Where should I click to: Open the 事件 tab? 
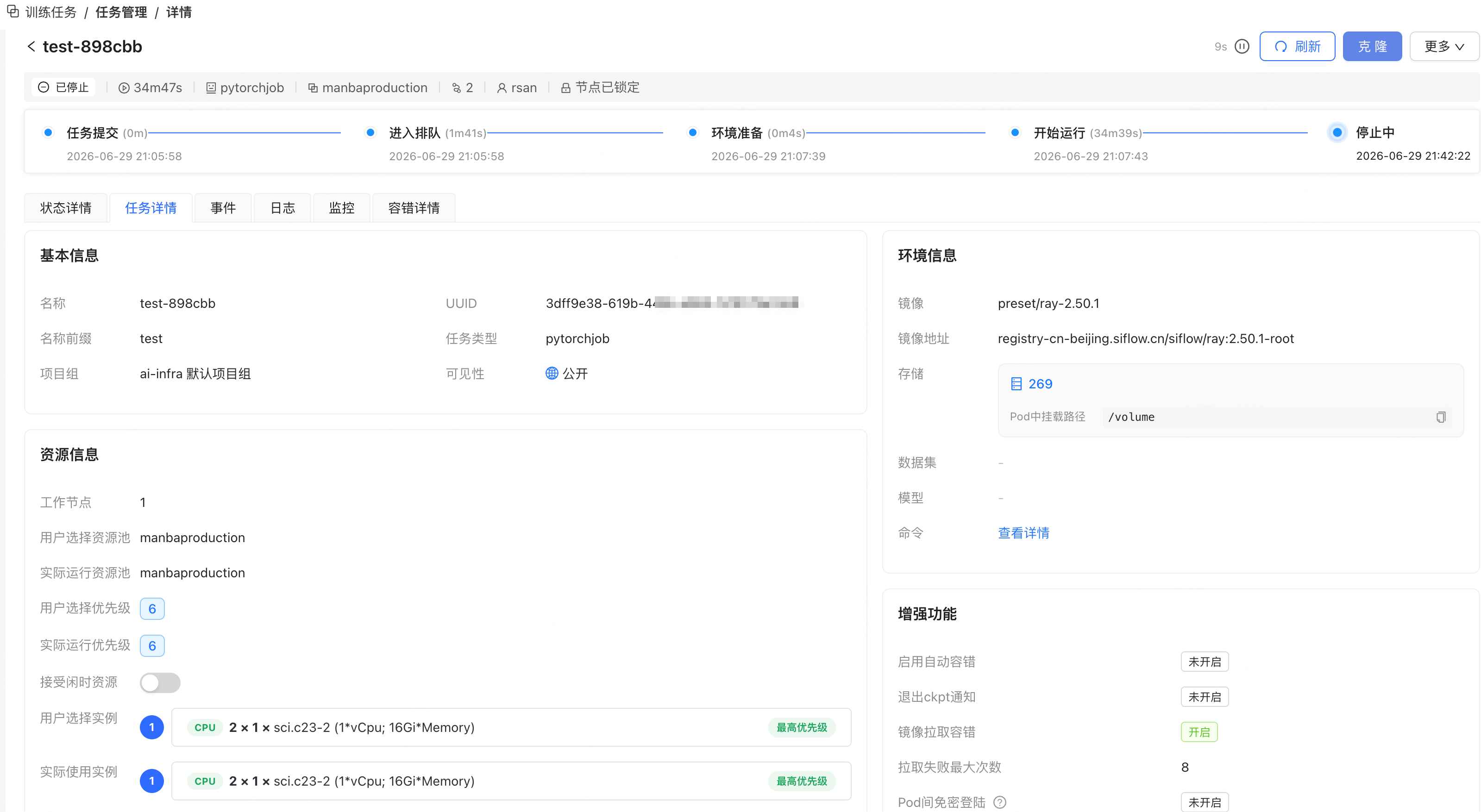point(223,208)
